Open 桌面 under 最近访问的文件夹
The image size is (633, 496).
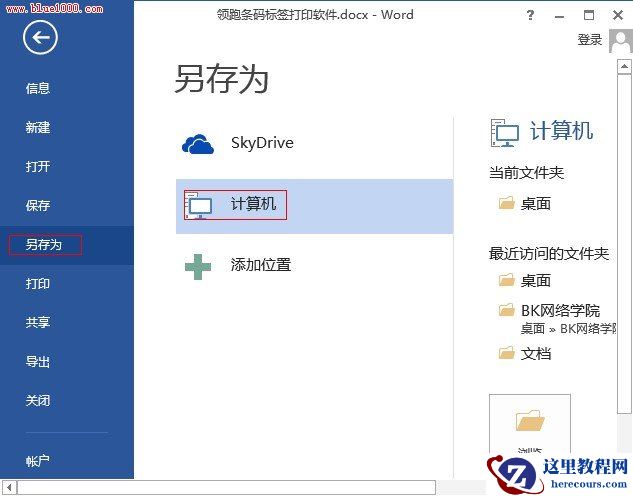tap(536, 280)
